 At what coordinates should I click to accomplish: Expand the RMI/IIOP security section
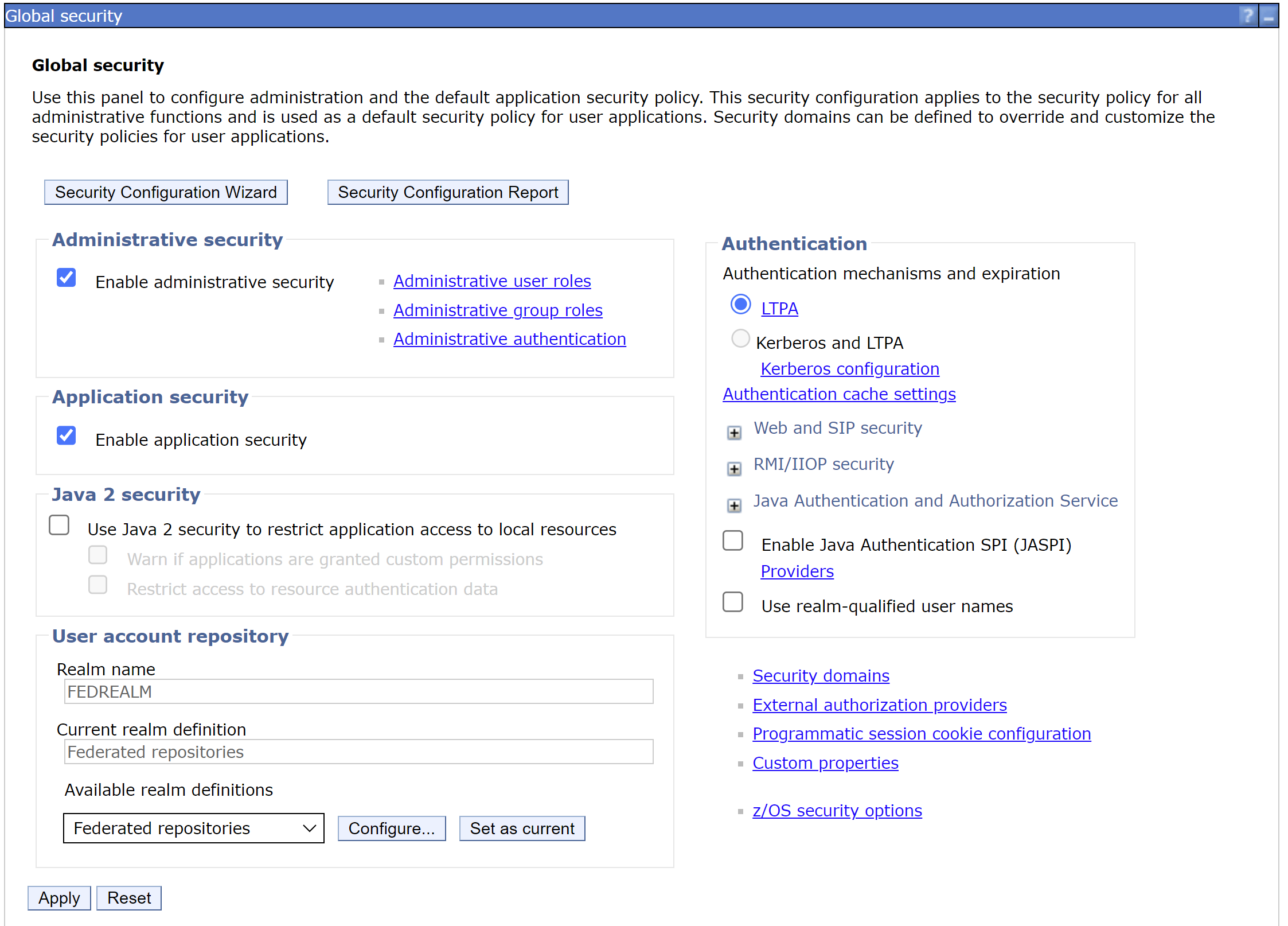point(733,469)
